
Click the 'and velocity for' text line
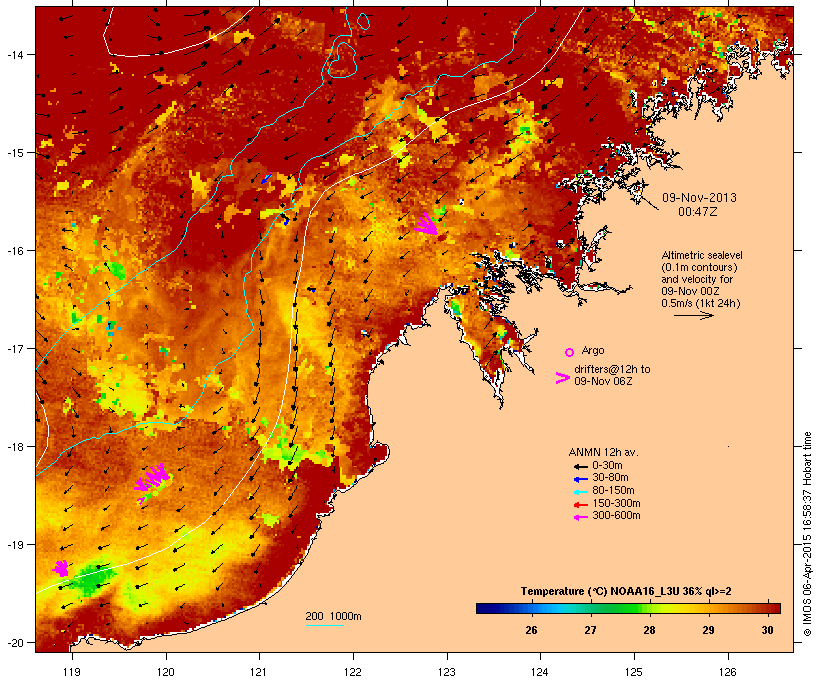click(697, 279)
